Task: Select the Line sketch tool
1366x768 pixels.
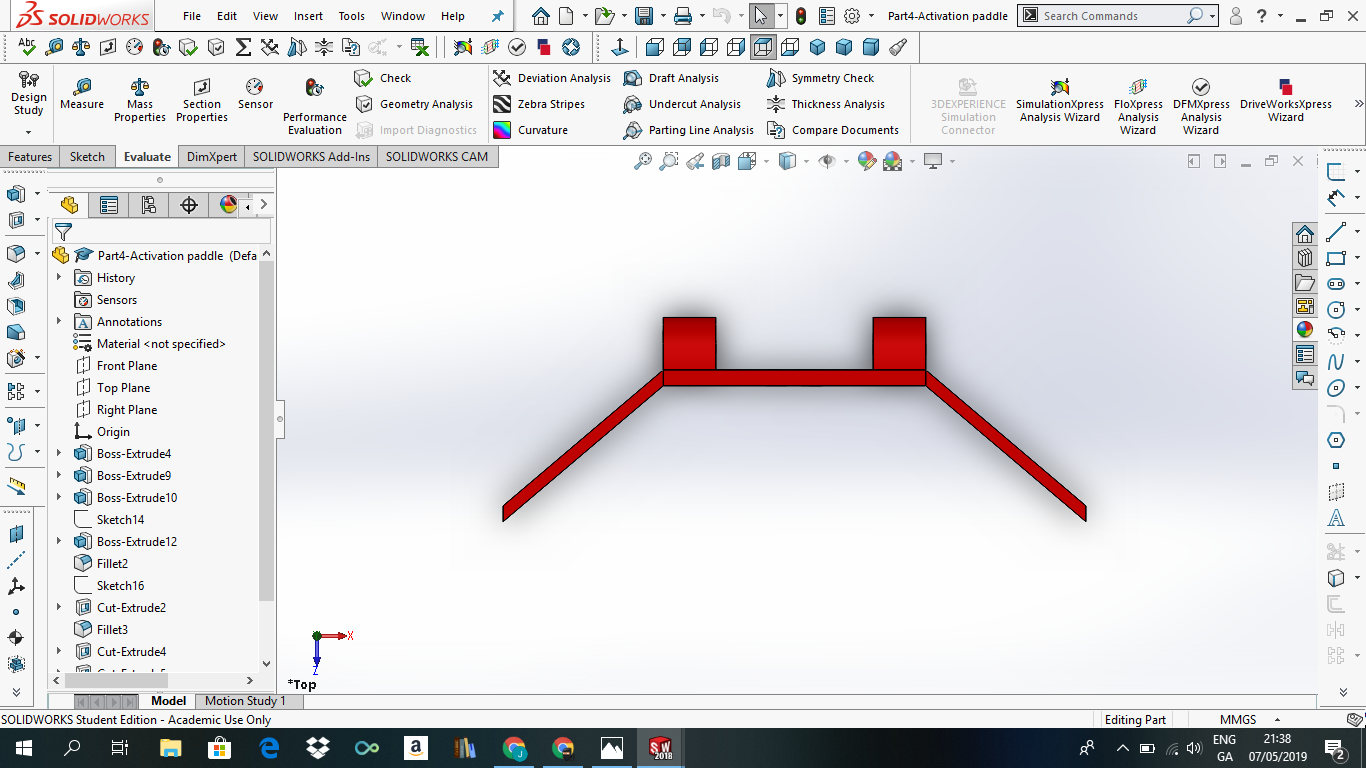Action: 1336,232
